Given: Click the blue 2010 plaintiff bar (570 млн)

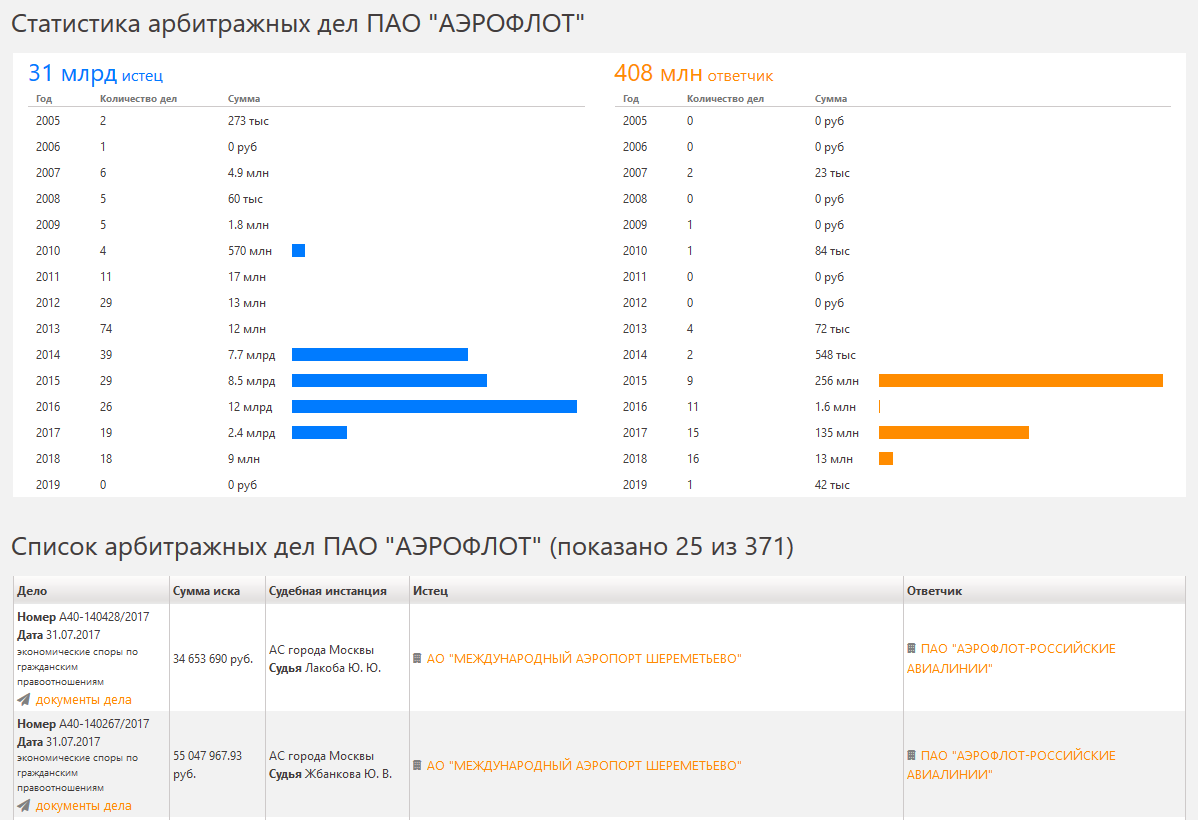Looking at the screenshot, I should 299,251.
